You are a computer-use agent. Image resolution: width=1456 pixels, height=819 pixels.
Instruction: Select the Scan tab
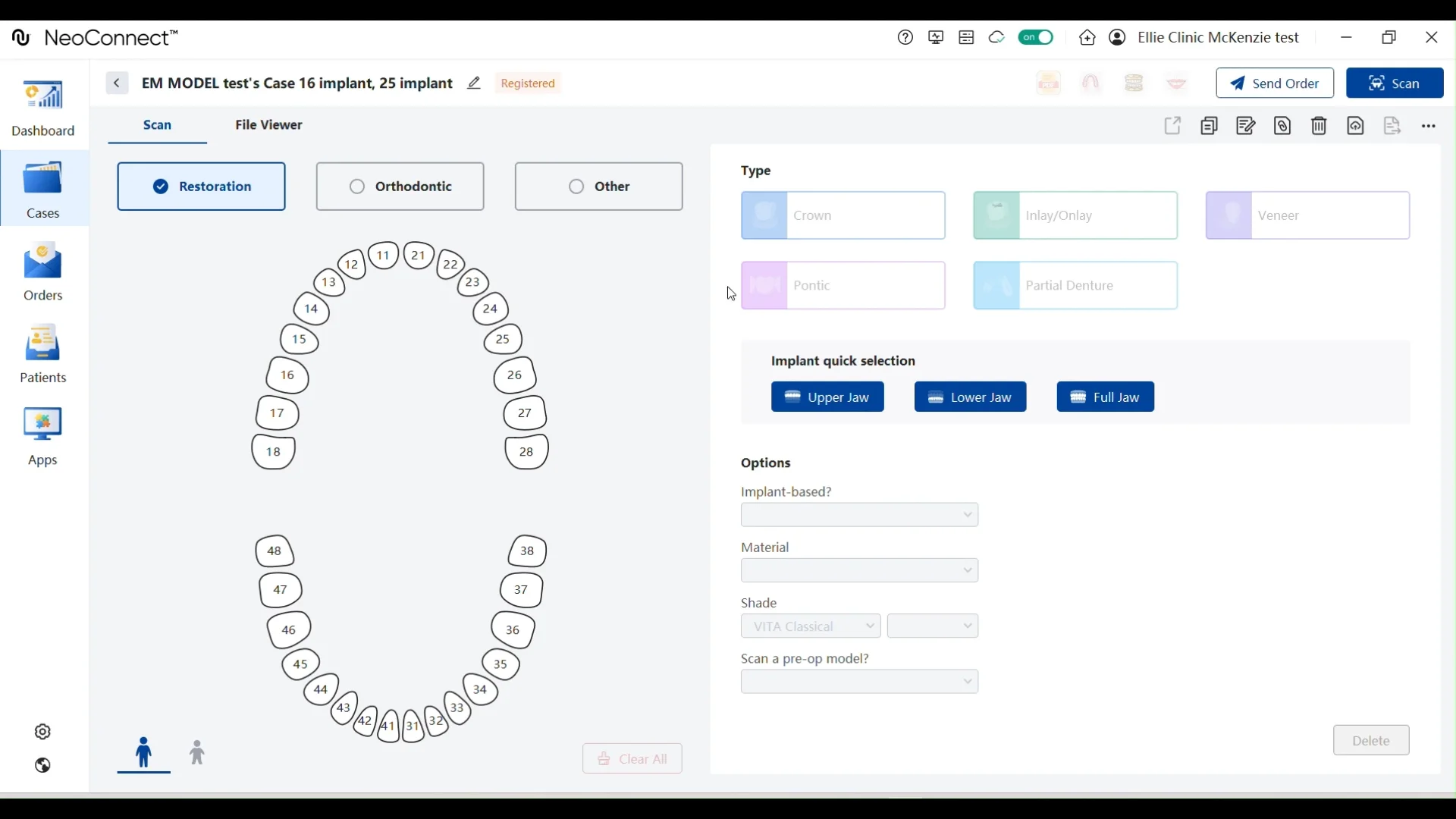158,124
